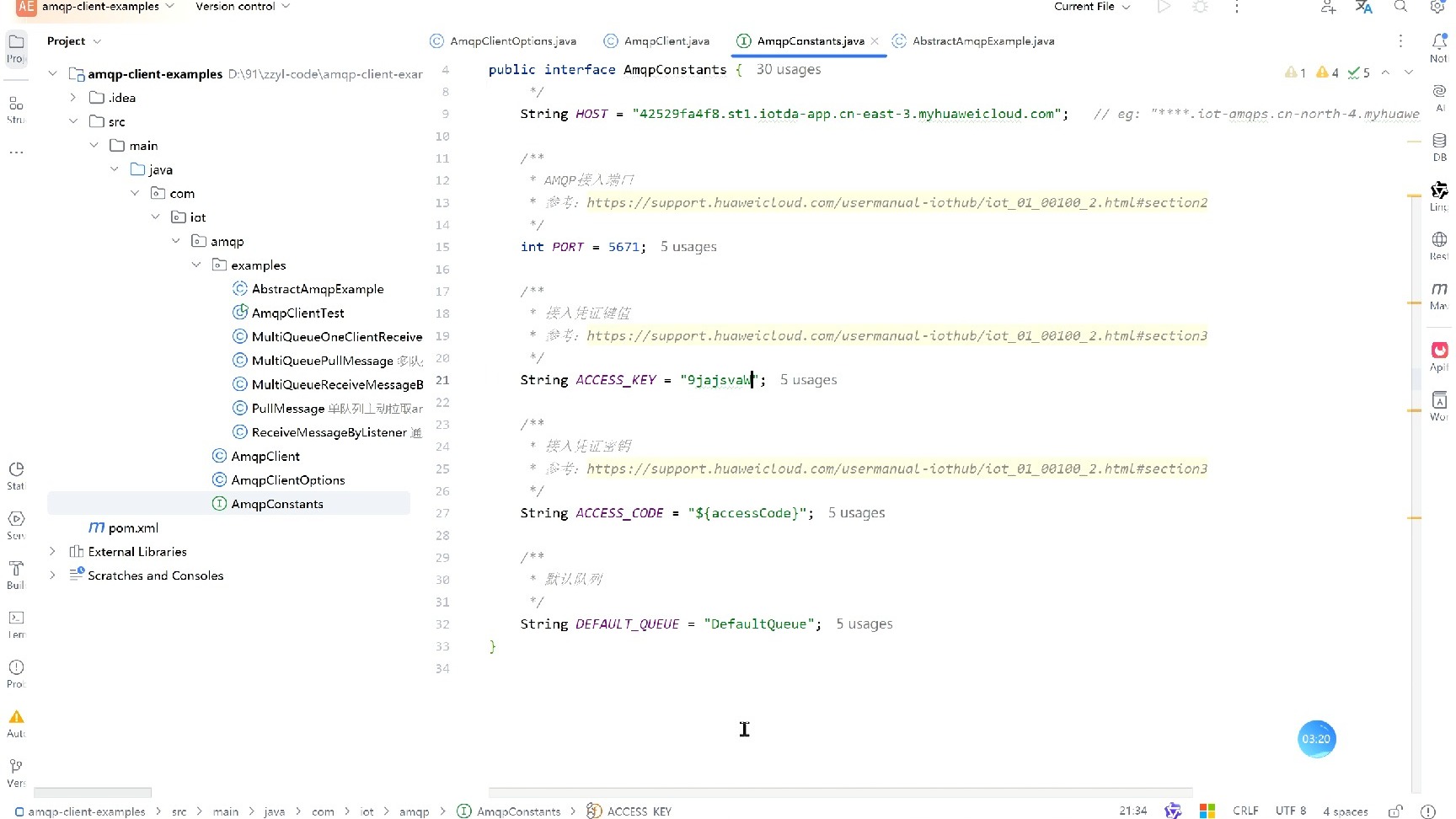Toggle read-only lock icon in status bar

(1395, 811)
